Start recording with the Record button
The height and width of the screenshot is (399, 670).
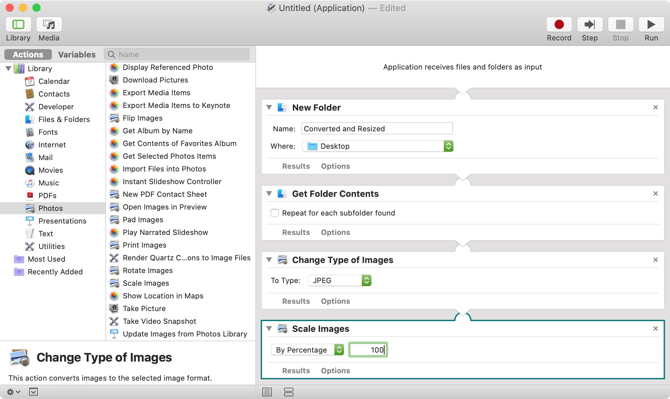pos(558,24)
